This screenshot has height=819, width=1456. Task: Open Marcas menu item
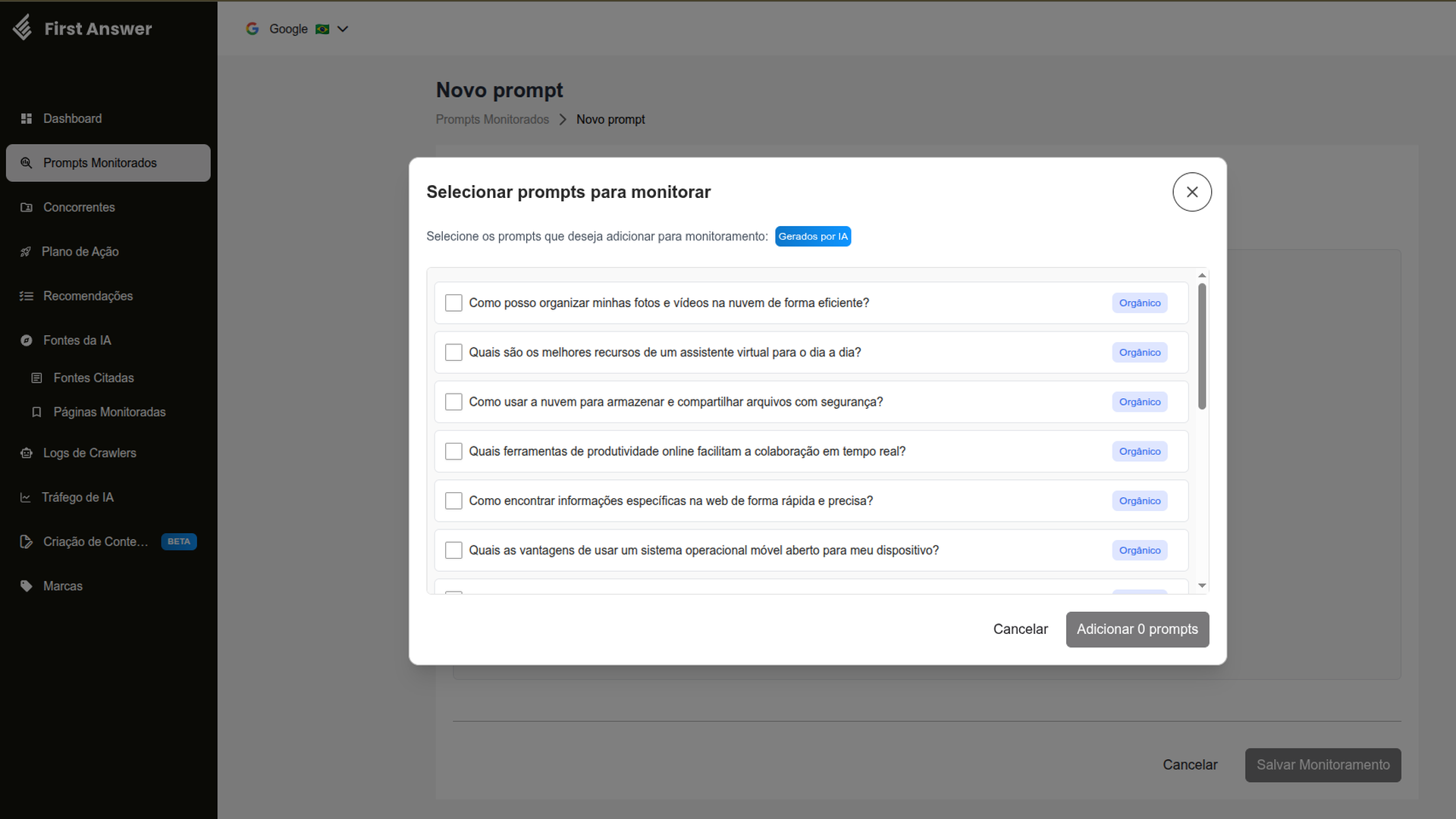pyautogui.click(x=108, y=586)
